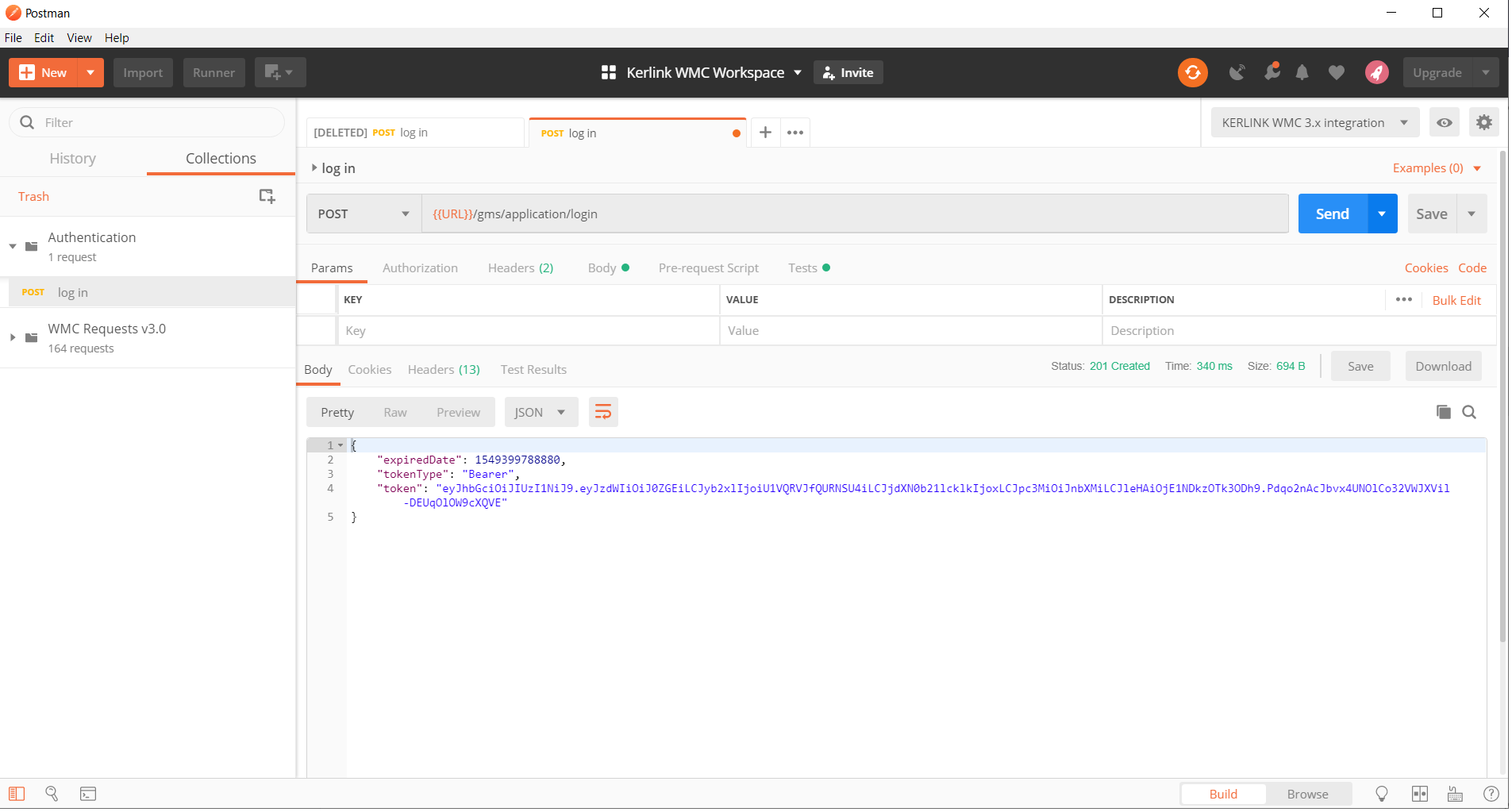Image resolution: width=1512 pixels, height=812 pixels.
Task: Open the POST method dropdown
Action: point(362,213)
